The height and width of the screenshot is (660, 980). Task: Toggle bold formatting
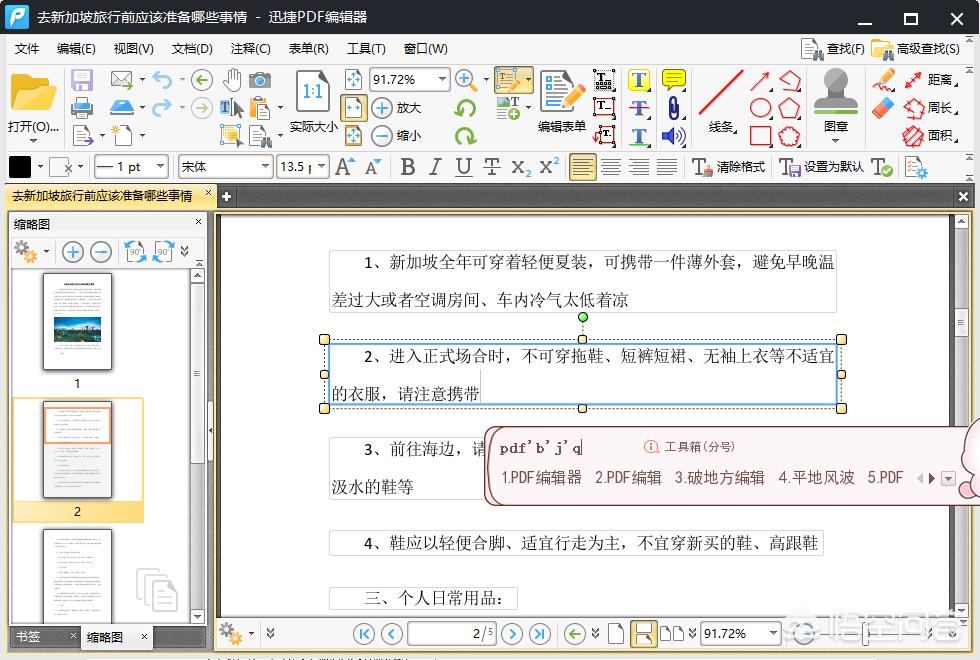click(x=409, y=166)
